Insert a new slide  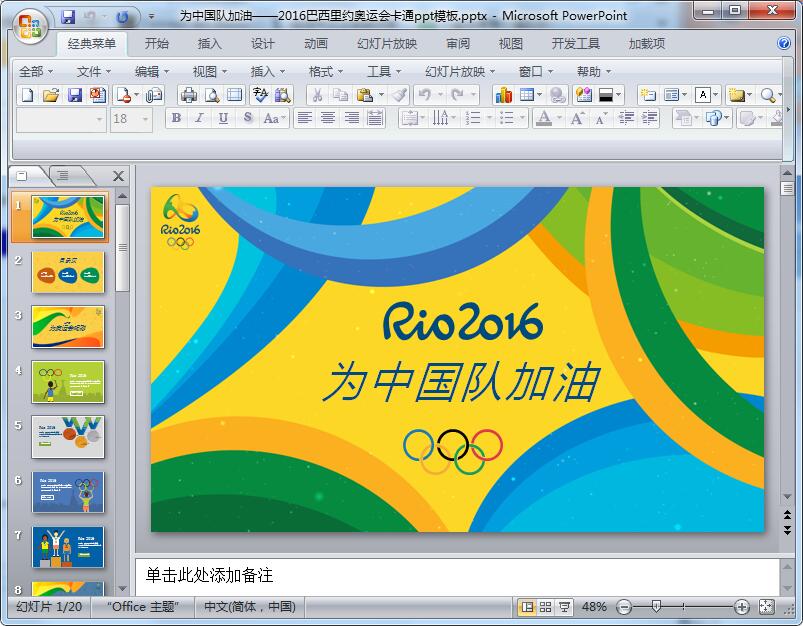[648, 95]
